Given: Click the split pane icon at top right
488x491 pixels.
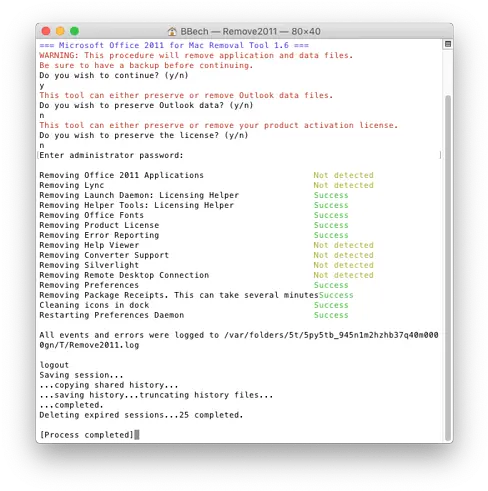Looking at the screenshot, I should pos(448,44).
